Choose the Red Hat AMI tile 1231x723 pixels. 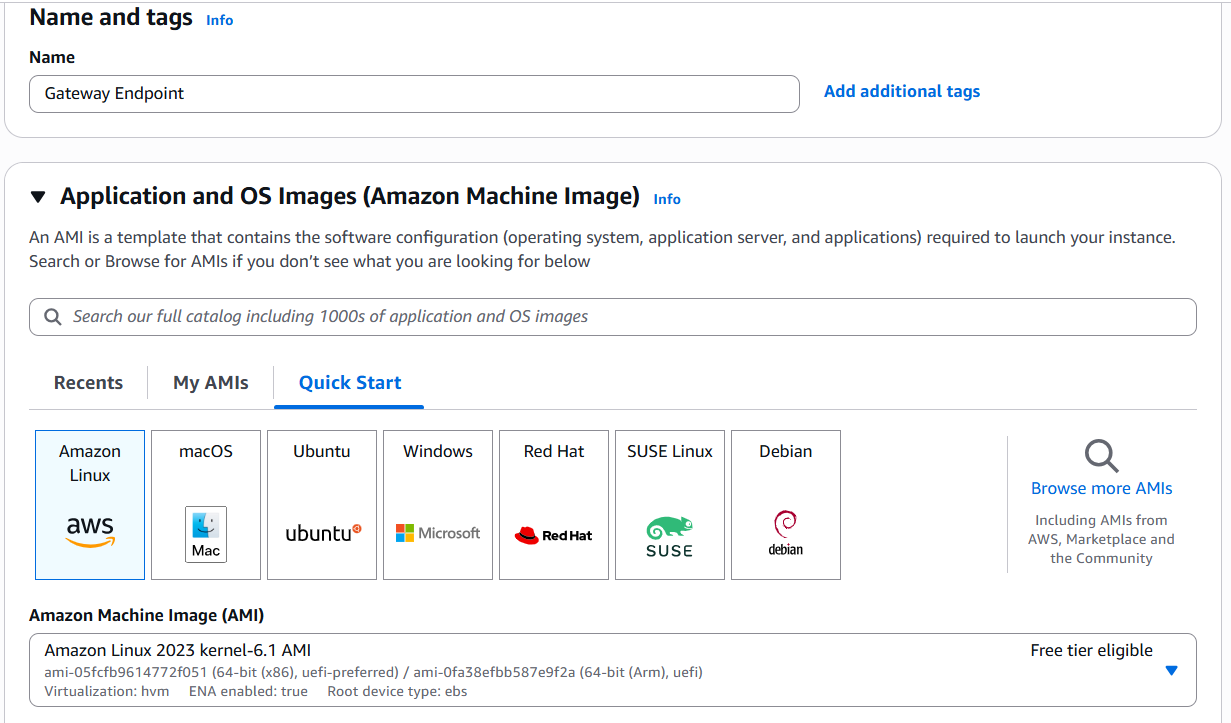(554, 505)
